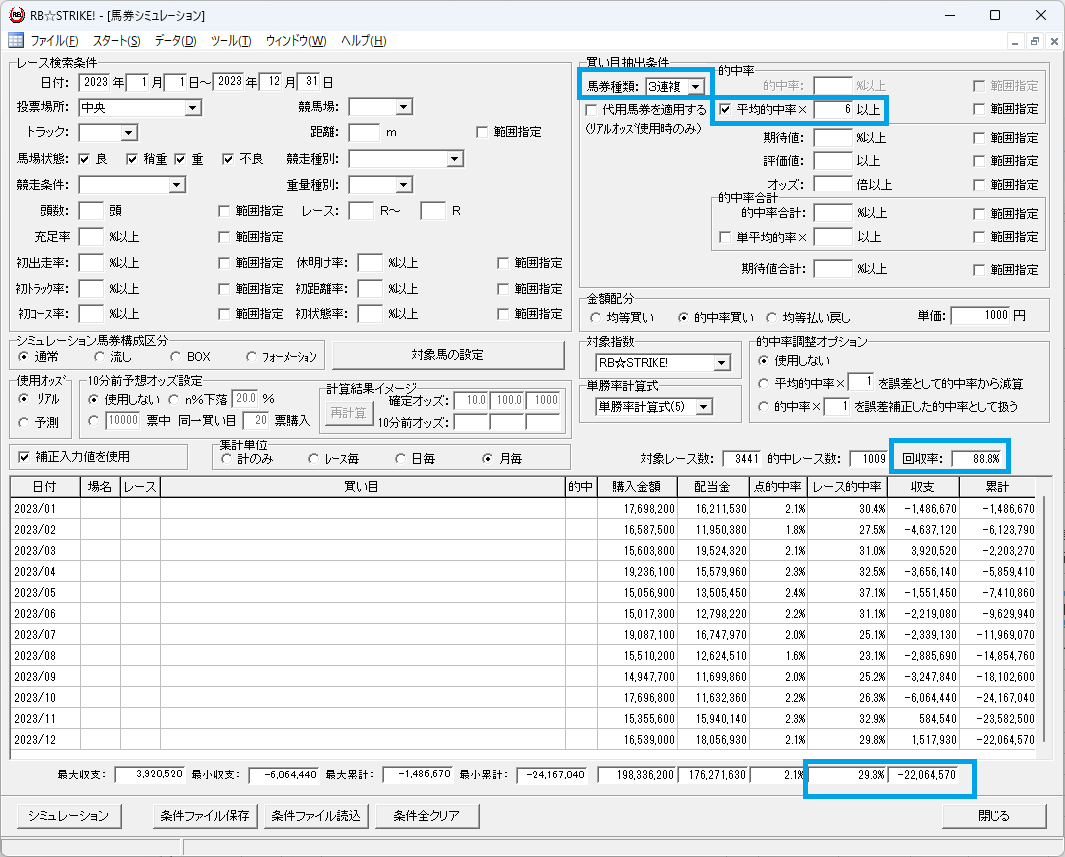This screenshot has height=857, width=1065.
Task: Click the 条件ファイル保存 button
Action: tap(205, 816)
